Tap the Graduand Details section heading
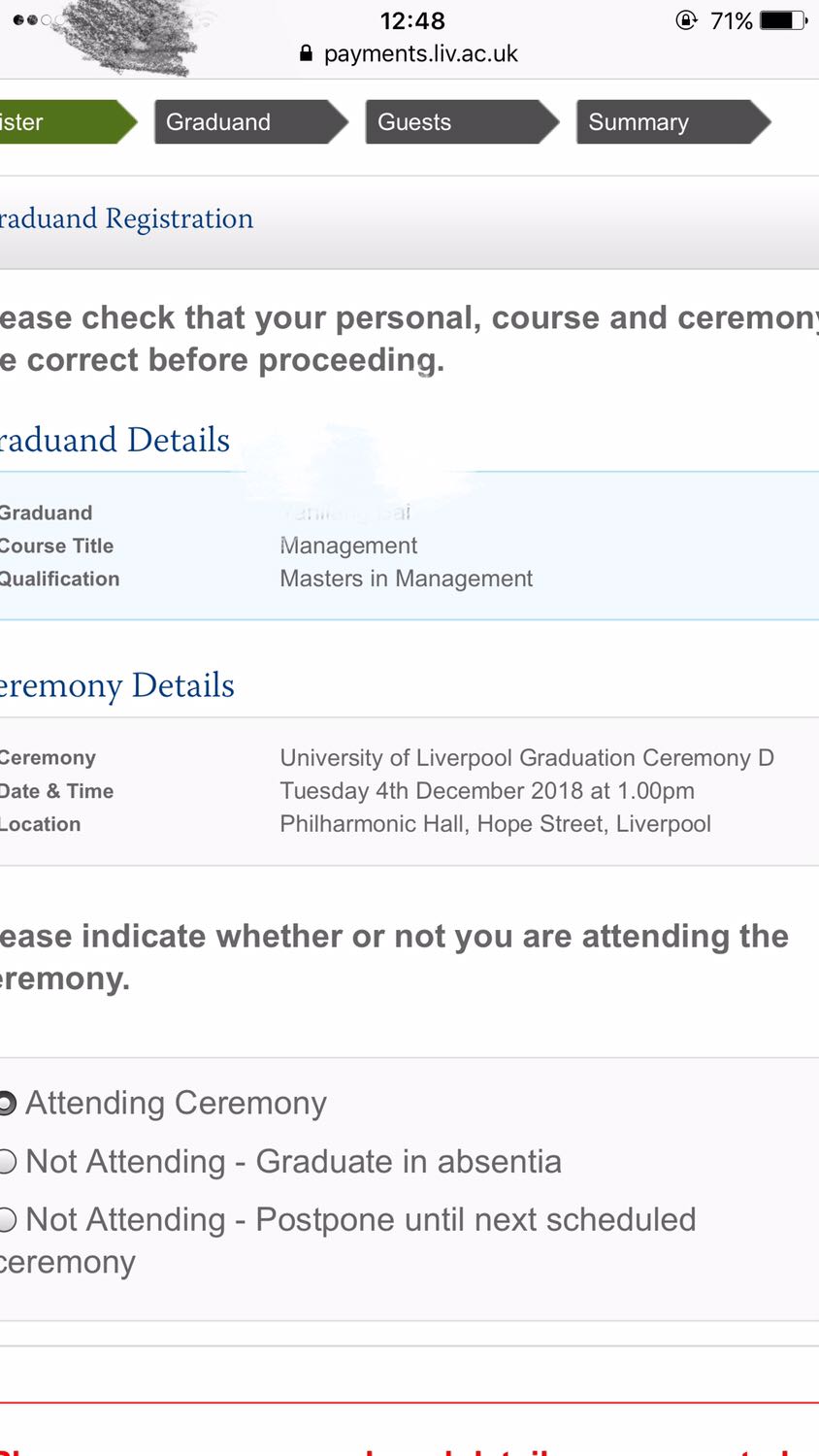 click(x=115, y=440)
